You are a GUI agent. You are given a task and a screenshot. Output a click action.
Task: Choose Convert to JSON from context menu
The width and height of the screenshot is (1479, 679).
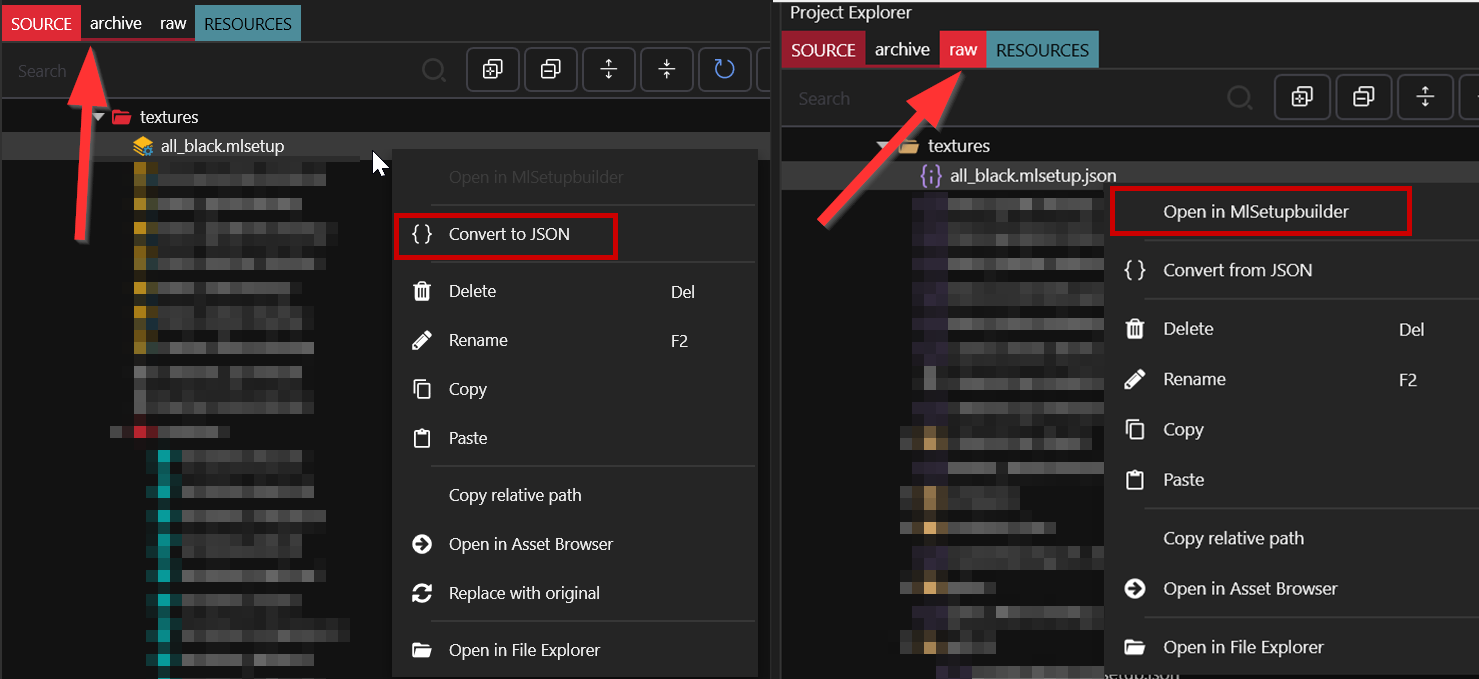[x=508, y=234]
